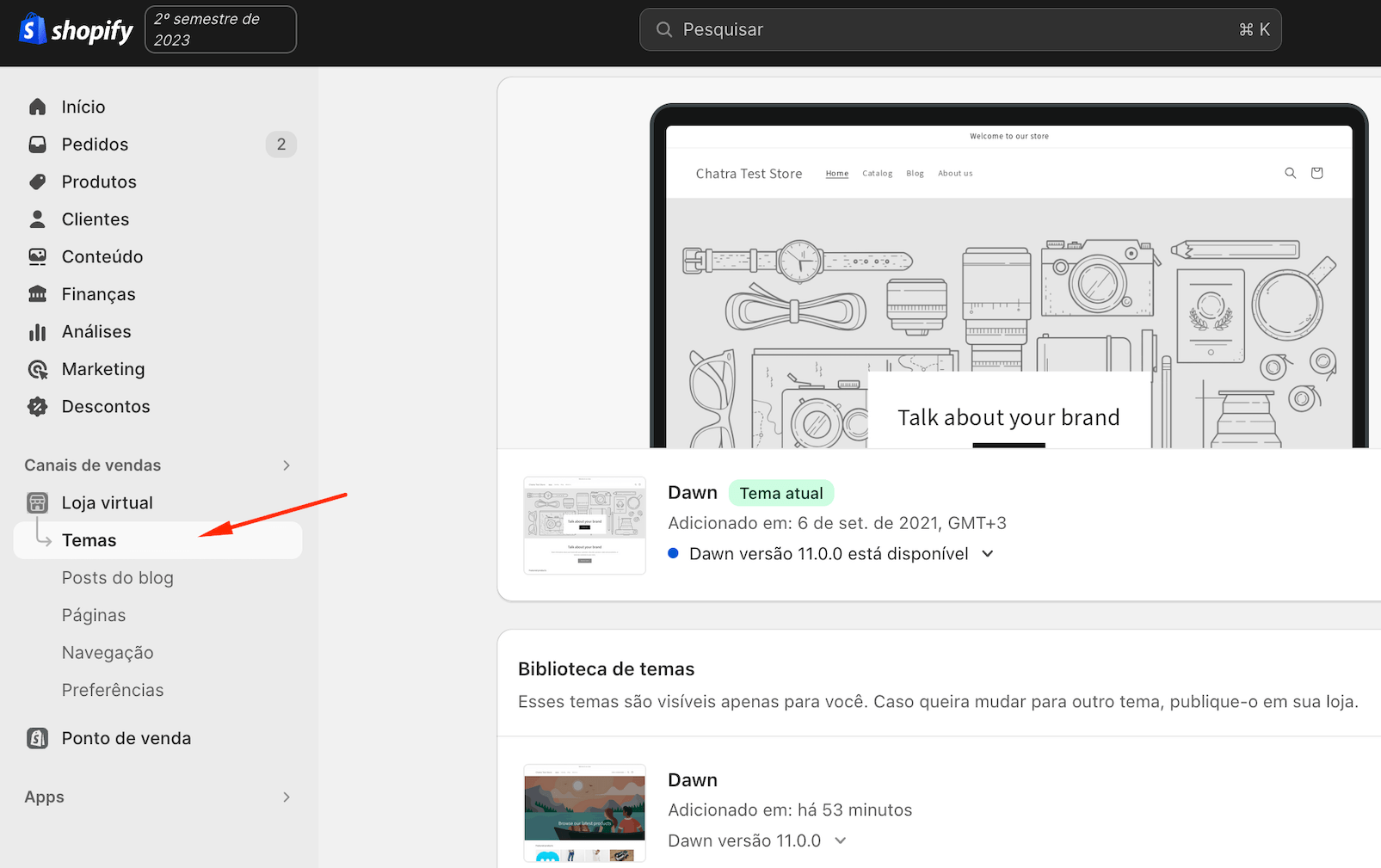Click the Descontos badge icon
The width and height of the screenshot is (1381, 868).
coord(37,407)
